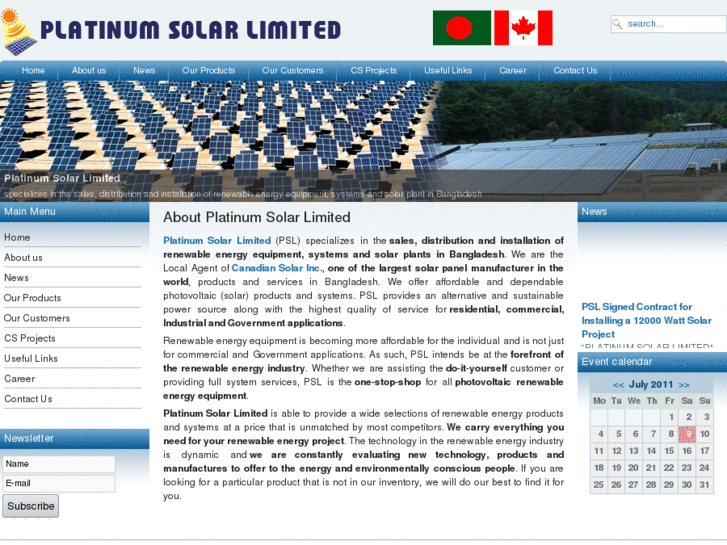
Task: Select day 13 in the calendar
Action: tap(634, 451)
